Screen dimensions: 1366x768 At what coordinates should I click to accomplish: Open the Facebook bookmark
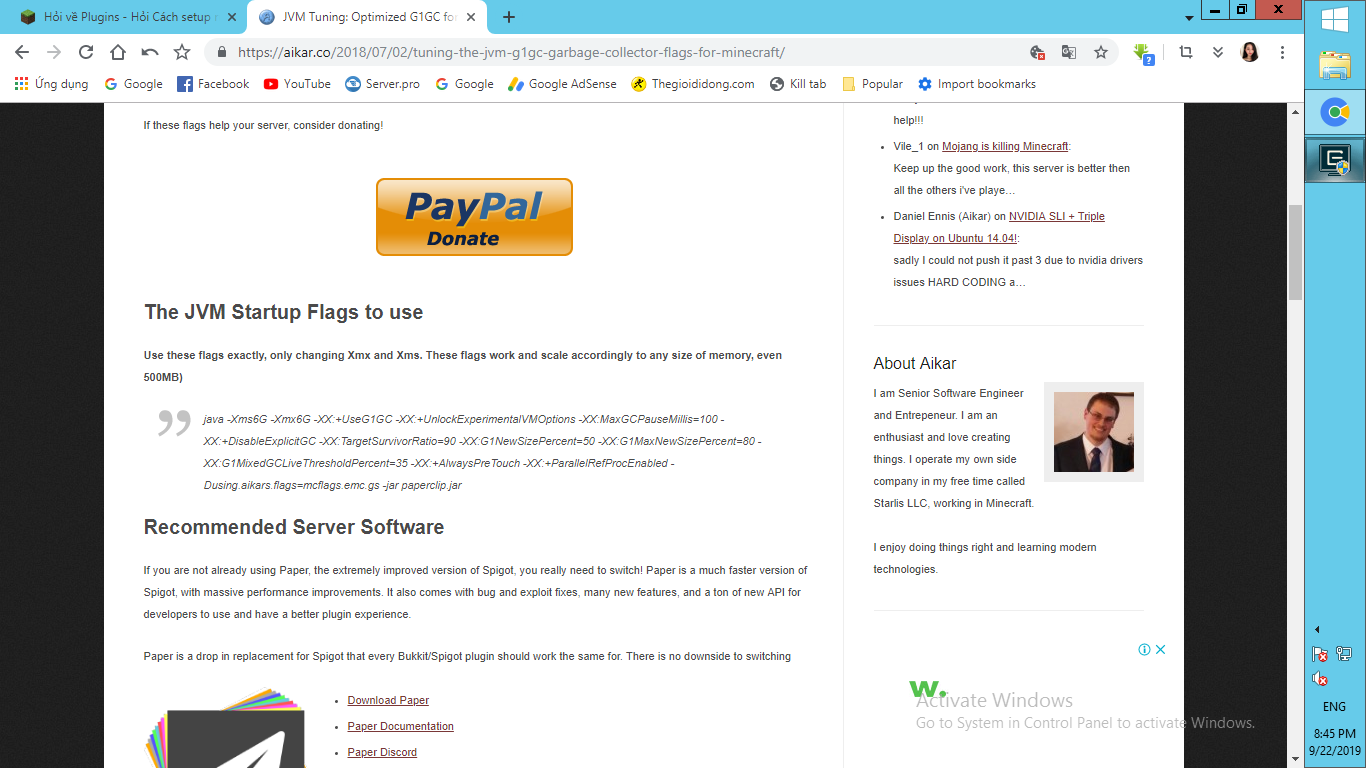[x=213, y=84]
